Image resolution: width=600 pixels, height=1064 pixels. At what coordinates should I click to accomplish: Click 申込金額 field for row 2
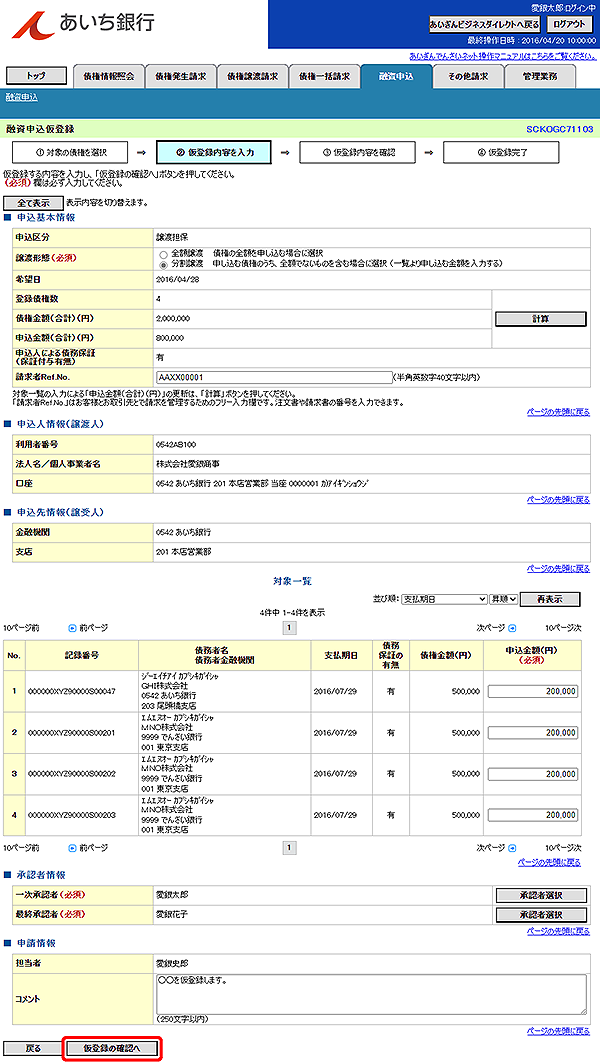(x=533, y=733)
